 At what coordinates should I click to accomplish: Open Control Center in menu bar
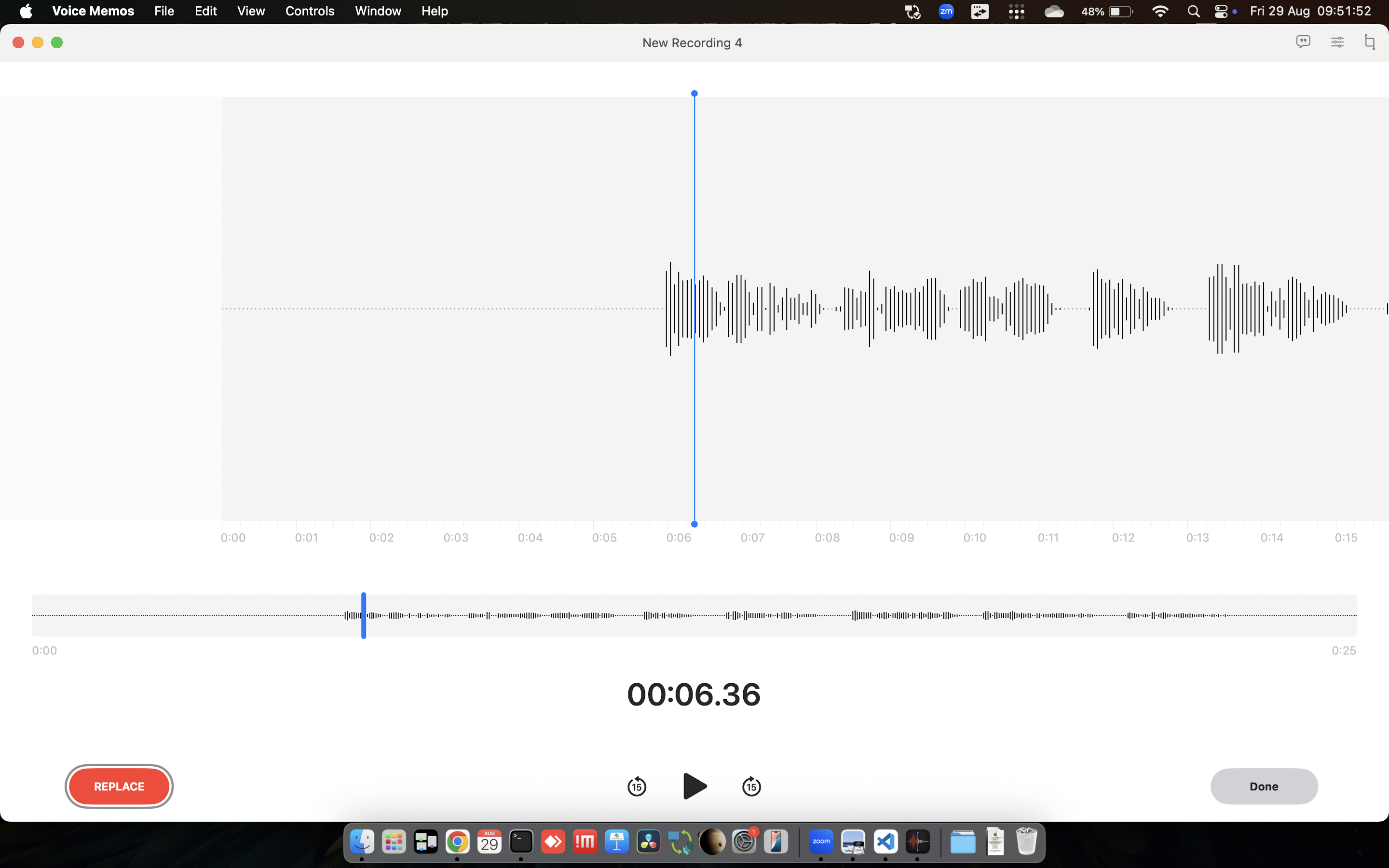click(x=1221, y=11)
